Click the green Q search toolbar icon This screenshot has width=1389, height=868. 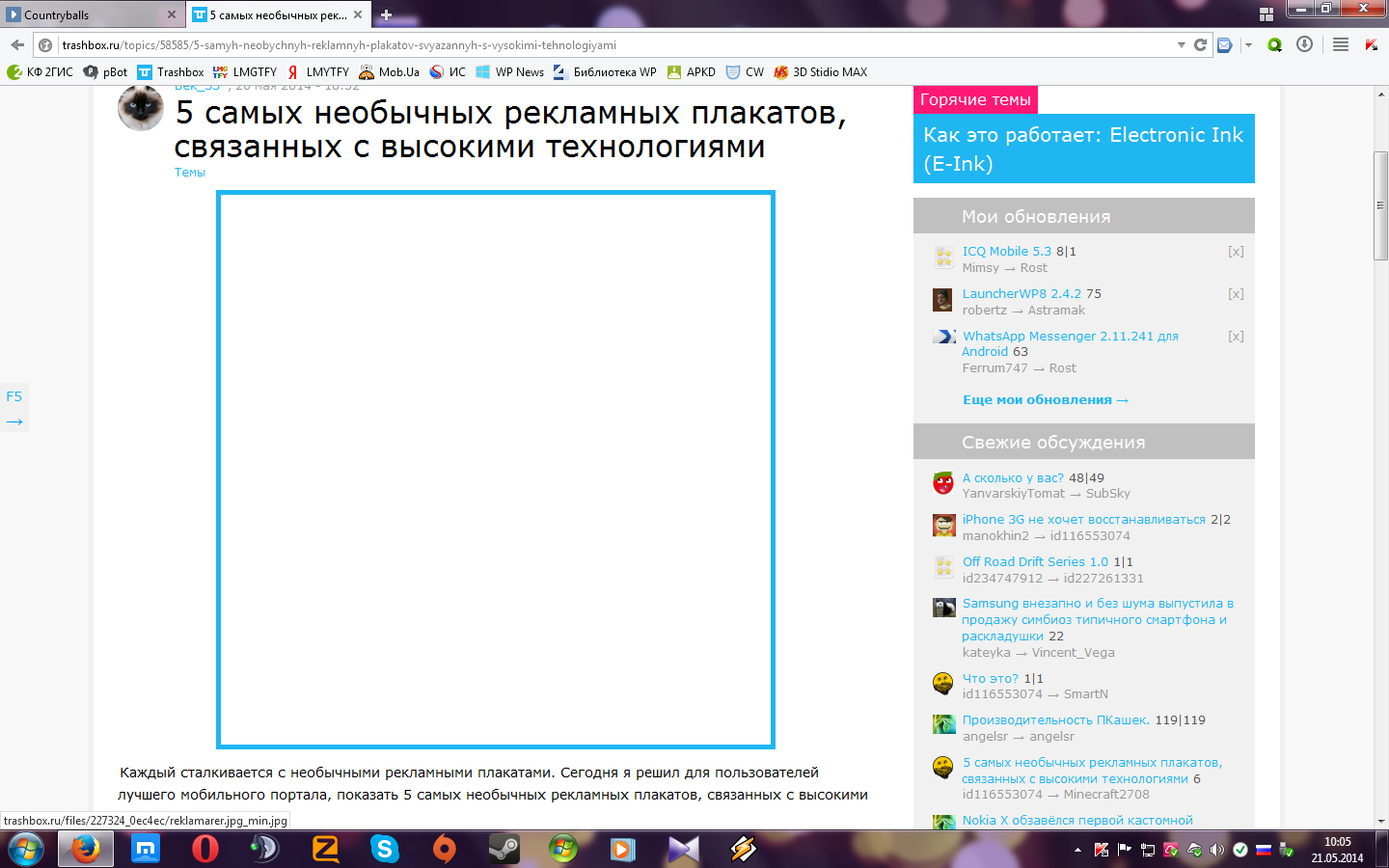1274,44
